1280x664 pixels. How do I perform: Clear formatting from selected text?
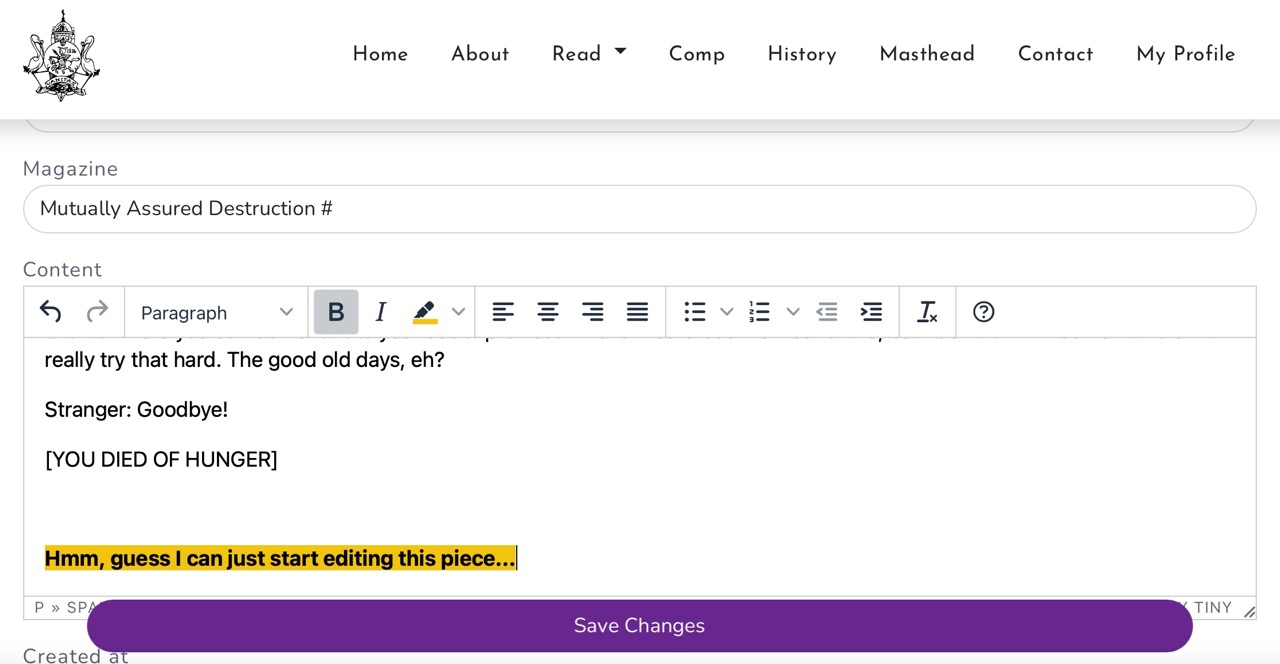click(928, 312)
